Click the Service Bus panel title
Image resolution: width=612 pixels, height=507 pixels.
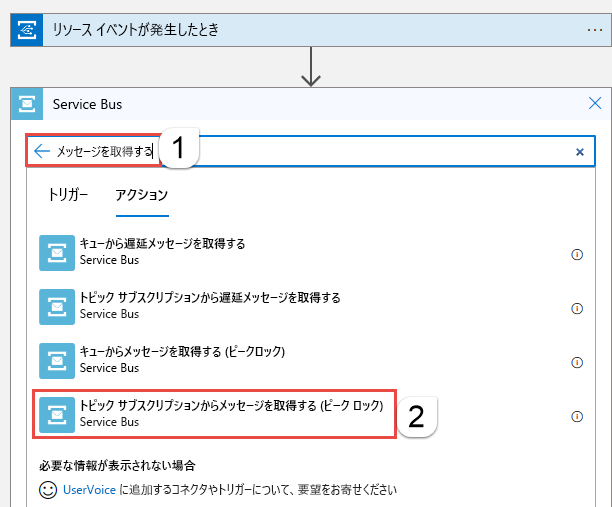tap(87, 104)
